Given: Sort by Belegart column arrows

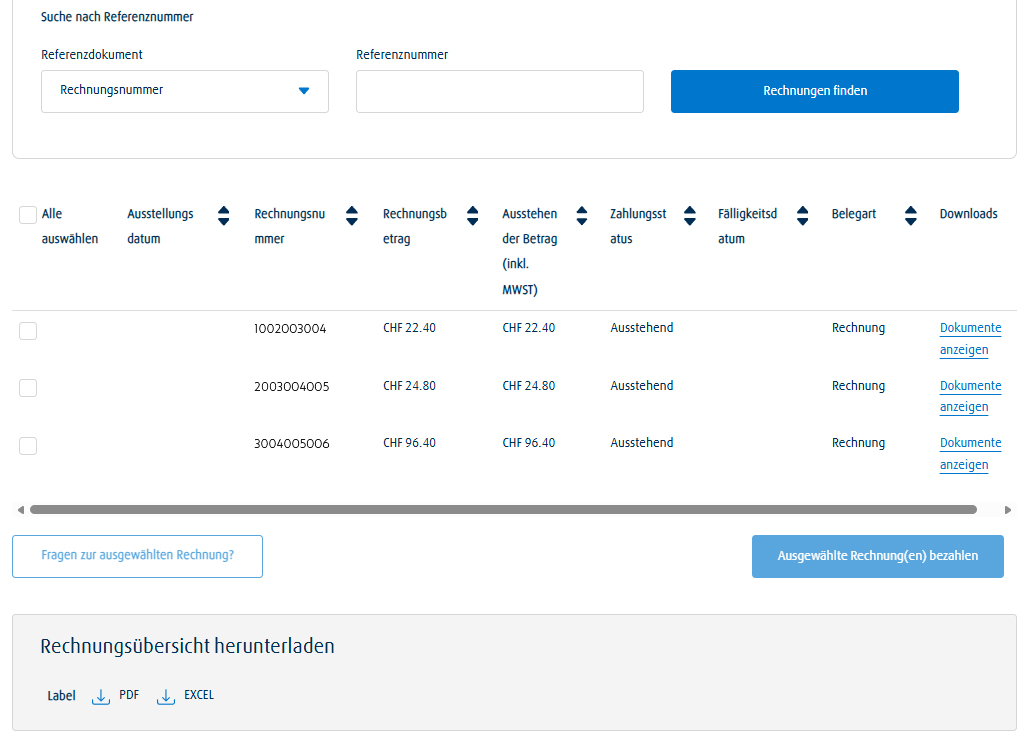Looking at the screenshot, I should (910, 215).
